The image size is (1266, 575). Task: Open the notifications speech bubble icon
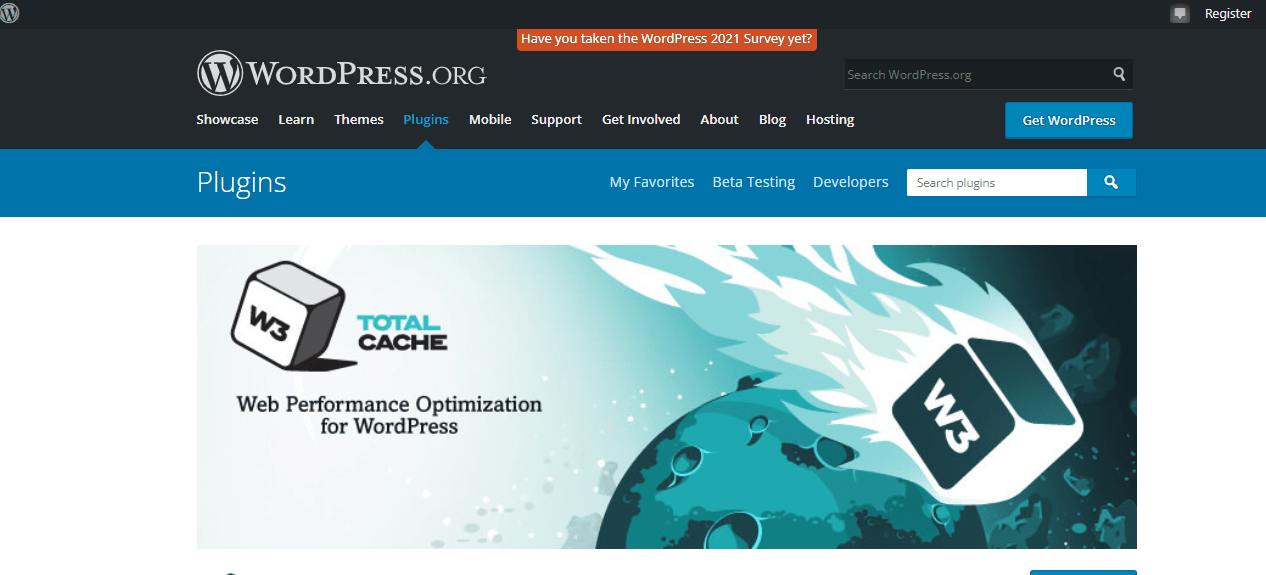[1180, 14]
